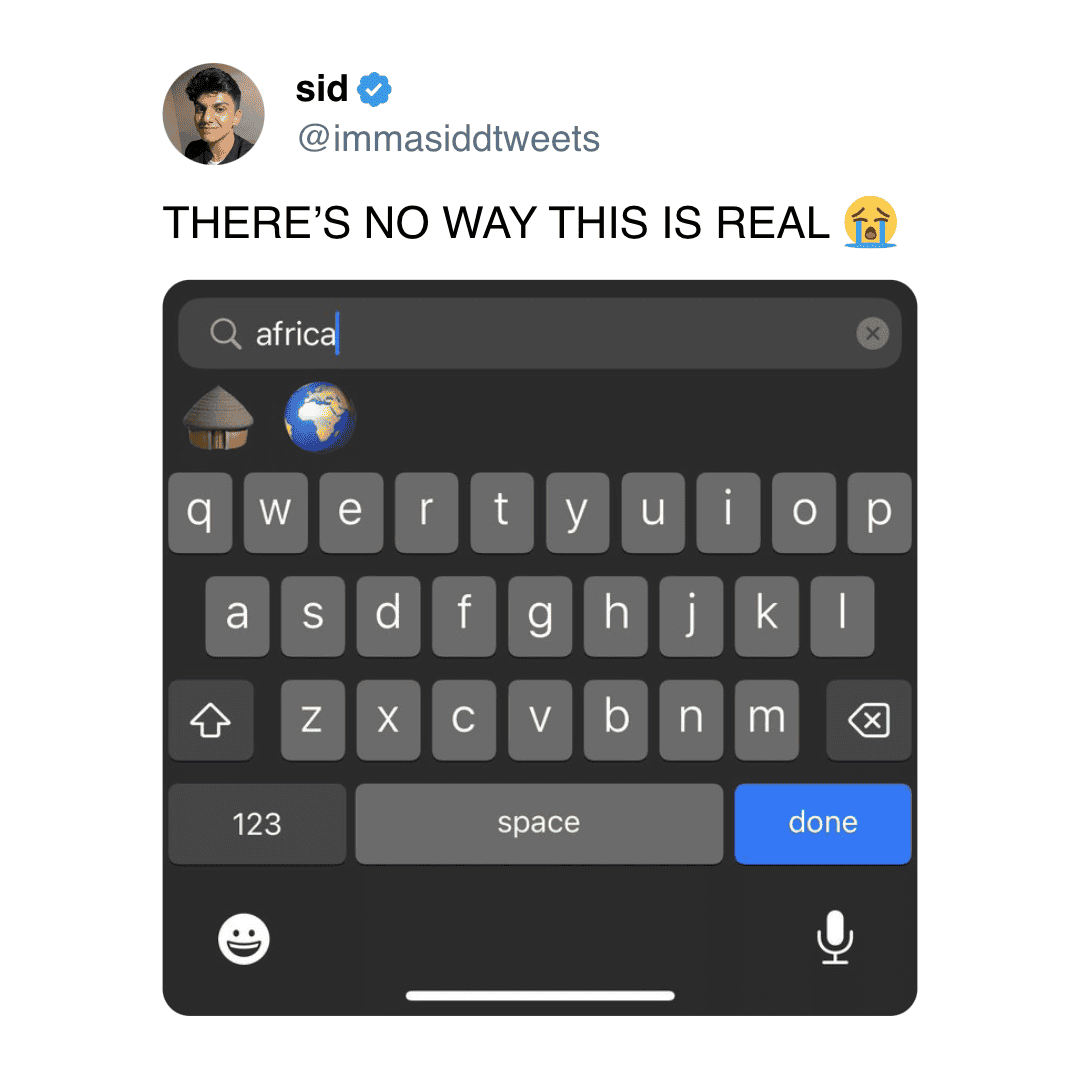Focus the emoji search field
The image size is (1080, 1080).
(540, 333)
